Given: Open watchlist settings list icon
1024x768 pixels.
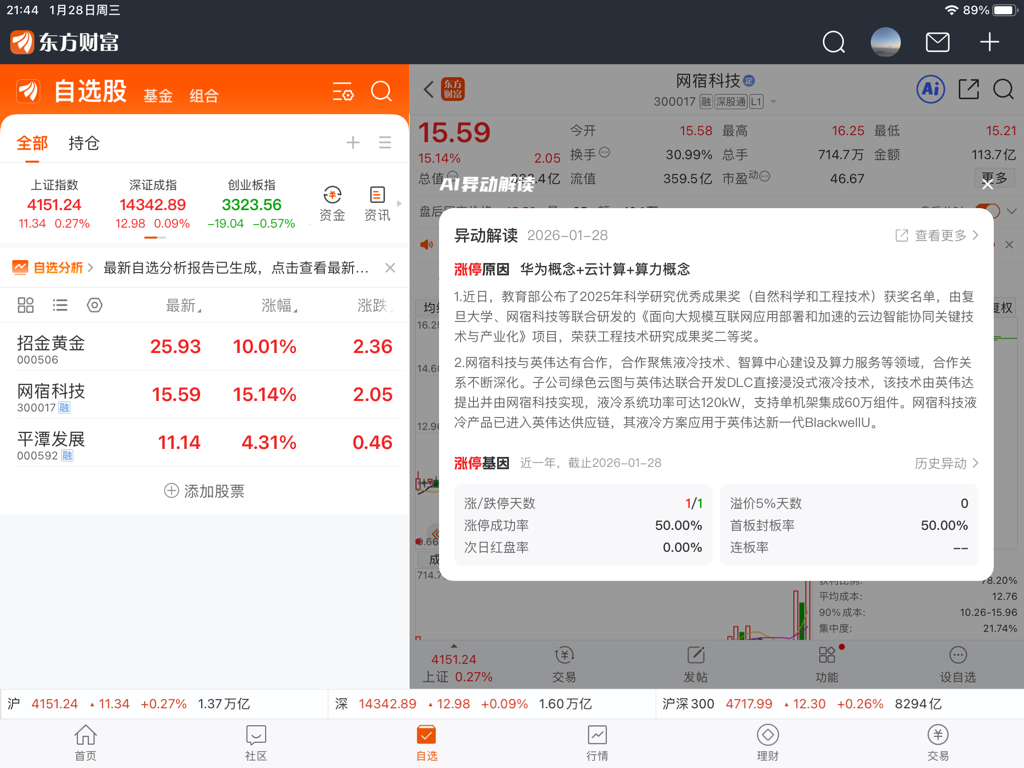Looking at the screenshot, I should 343,91.
